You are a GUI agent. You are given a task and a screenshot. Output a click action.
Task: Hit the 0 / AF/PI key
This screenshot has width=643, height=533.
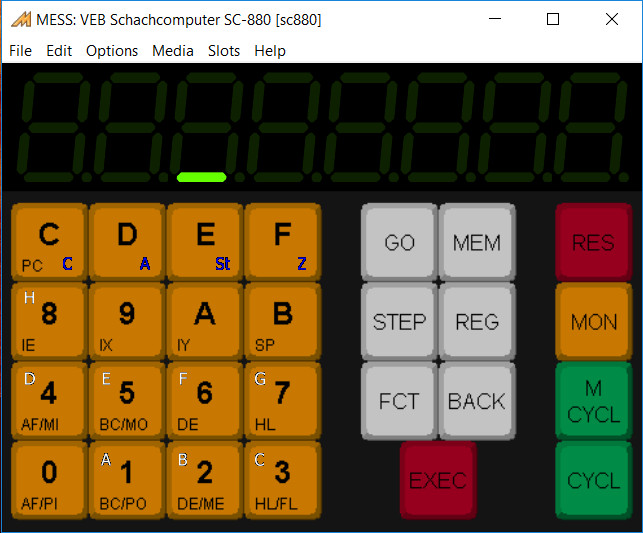[49, 481]
